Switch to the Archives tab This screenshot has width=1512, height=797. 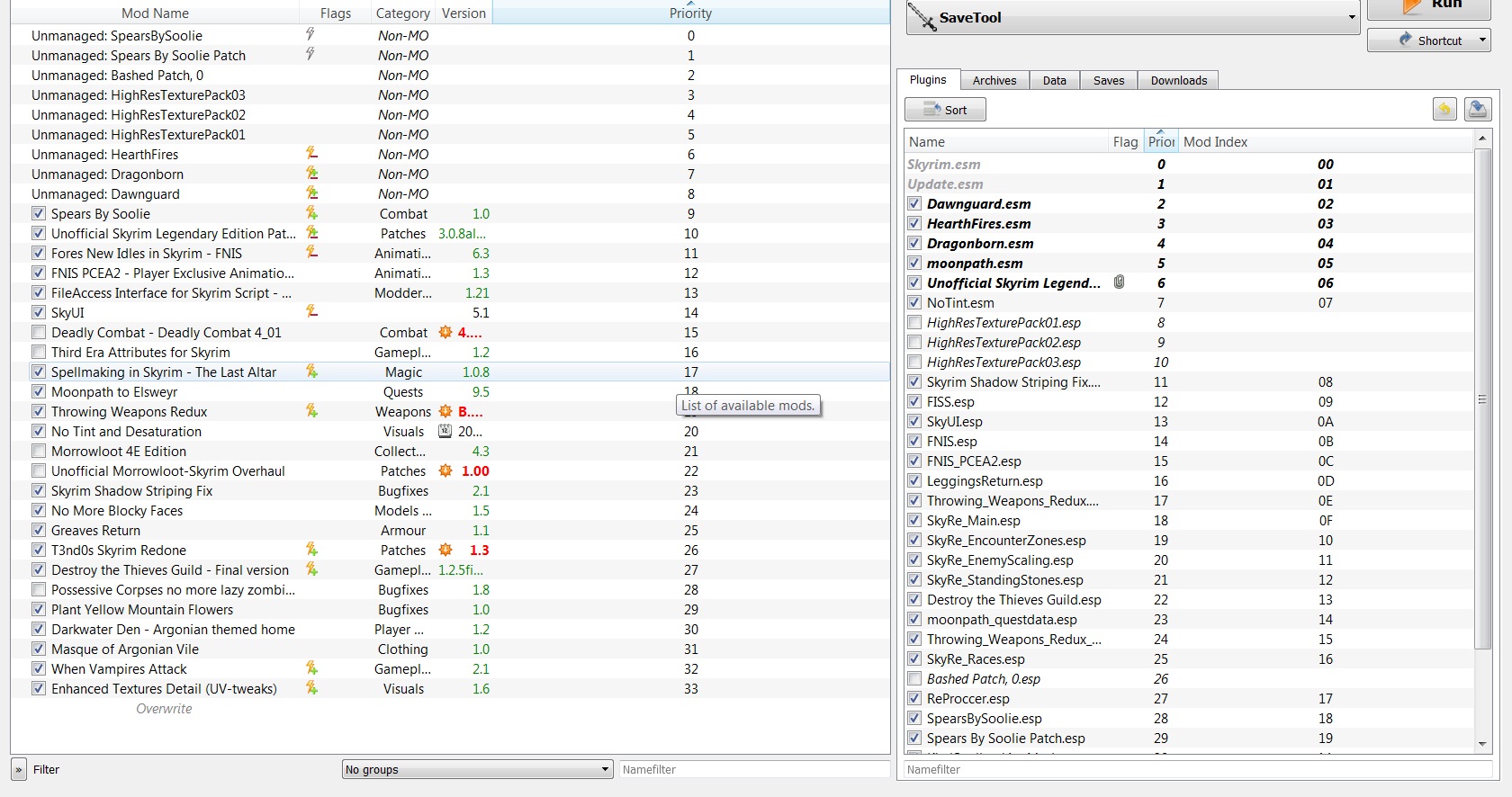click(994, 80)
